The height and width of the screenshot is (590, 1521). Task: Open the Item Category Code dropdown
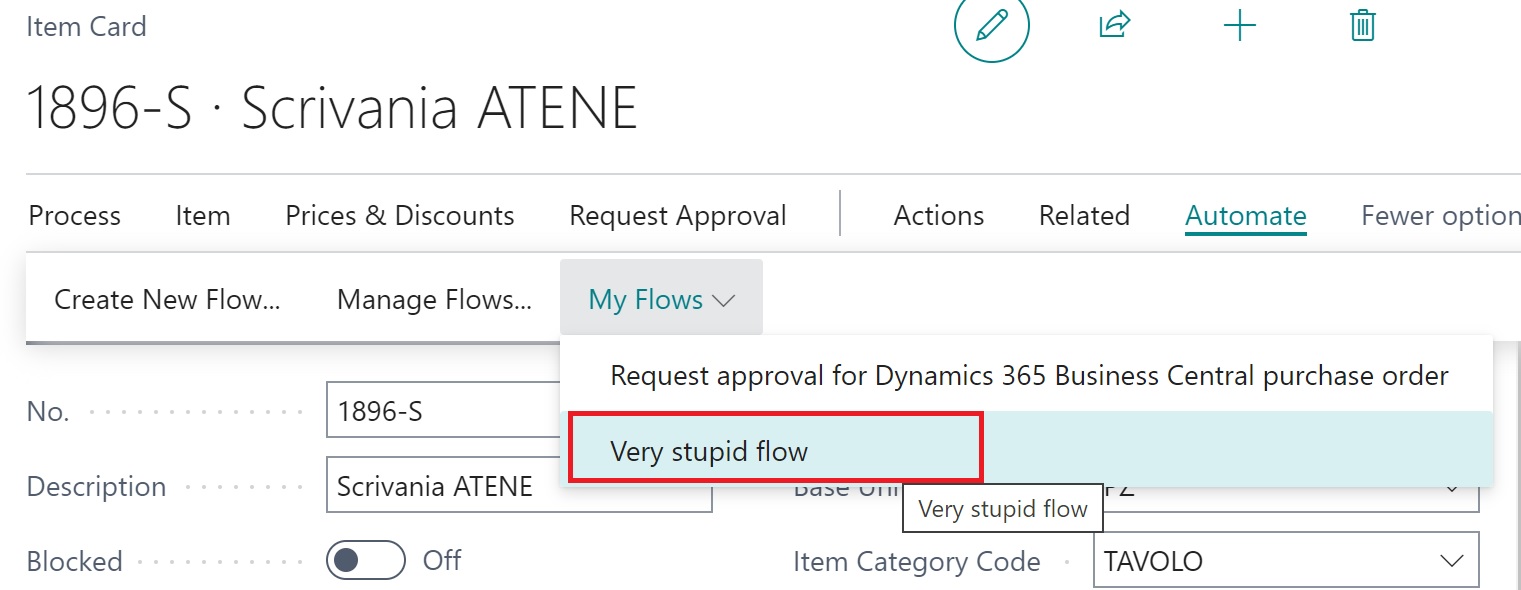(1451, 561)
